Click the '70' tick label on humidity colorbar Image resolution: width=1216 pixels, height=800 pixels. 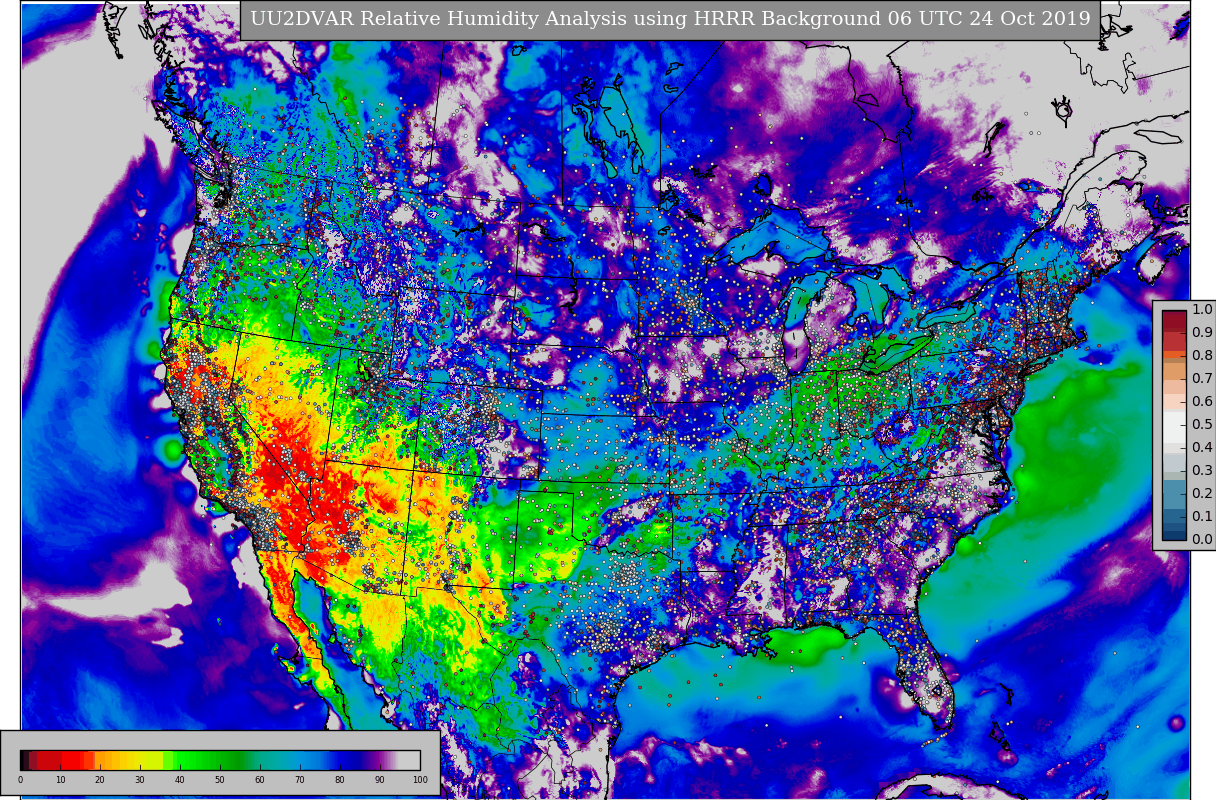click(x=300, y=780)
